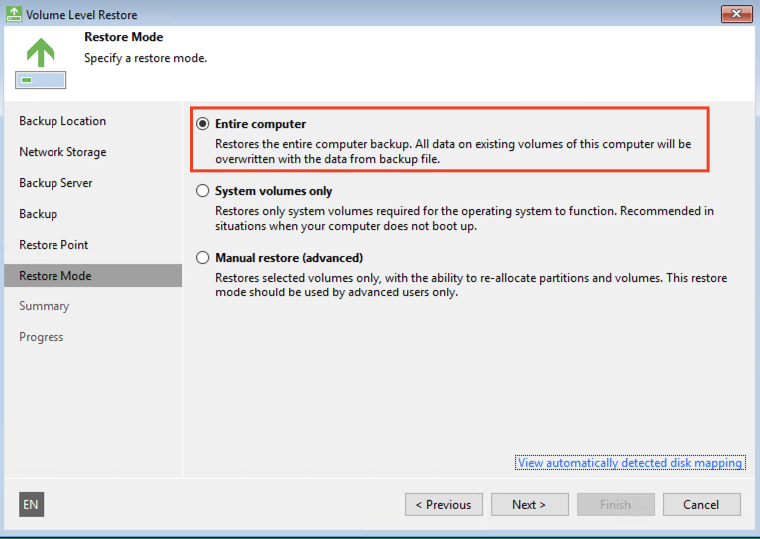This screenshot has height=539, width=760.
Task: Click the Finish button
Action: (615, 505)
